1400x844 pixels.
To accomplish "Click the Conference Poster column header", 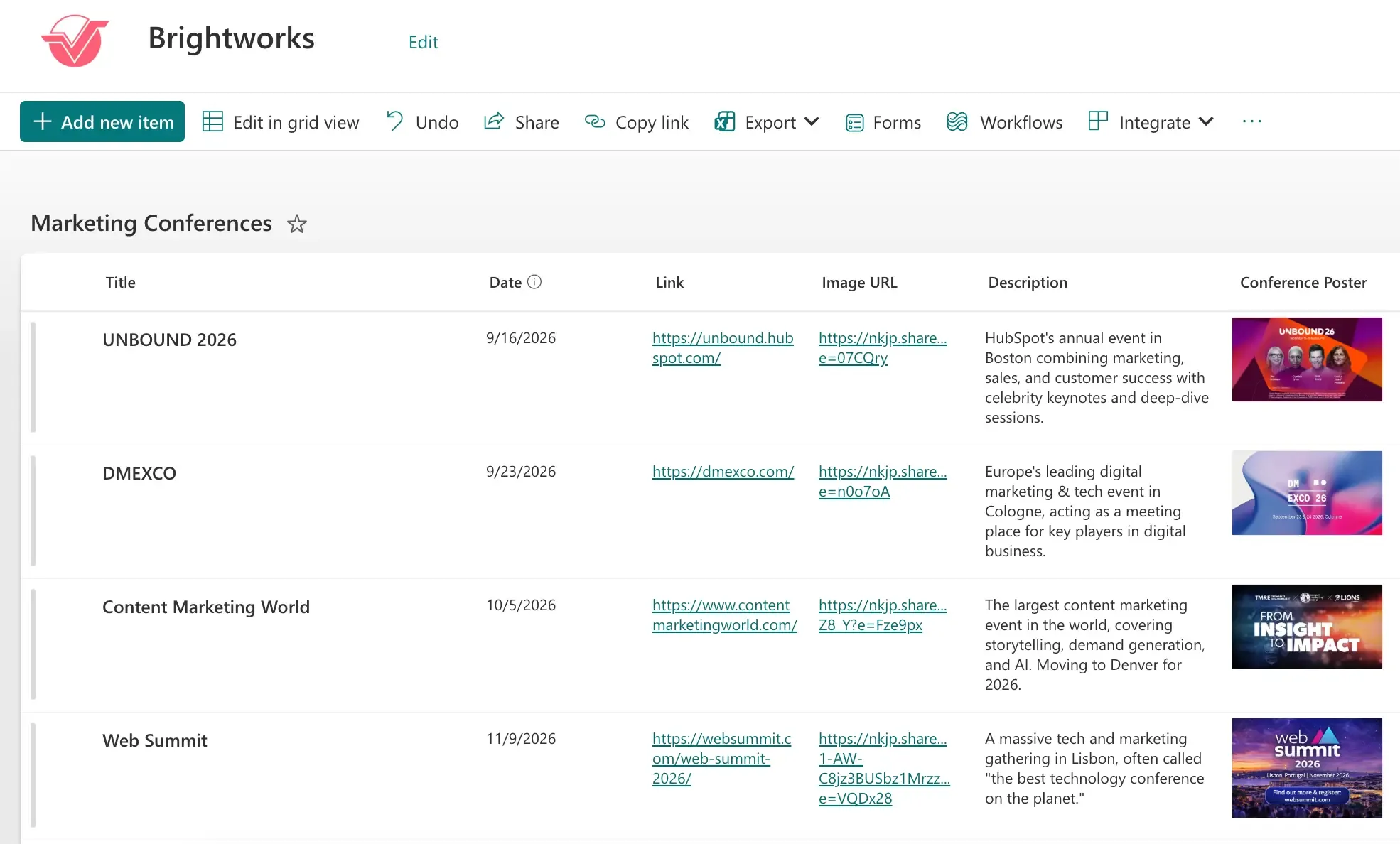I will pyautogui.click(x=1303, y=282).
